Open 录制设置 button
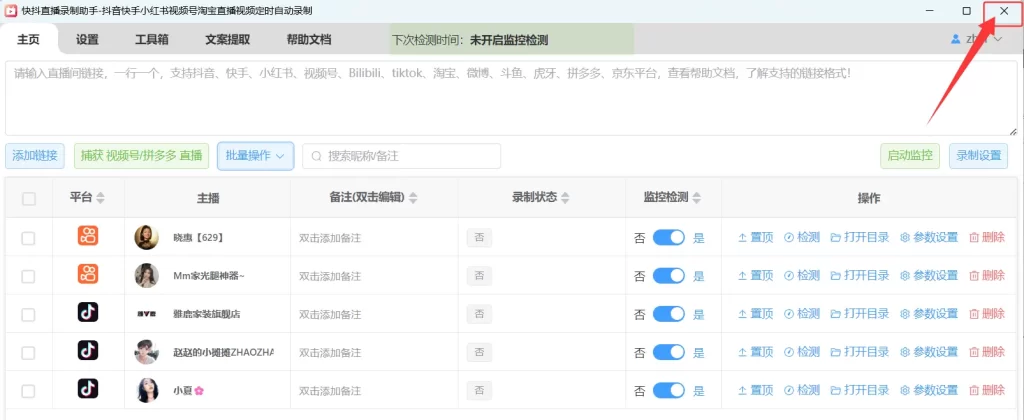Image resolution: width=1024 pixels, height=420 pixels. point(978,156)
